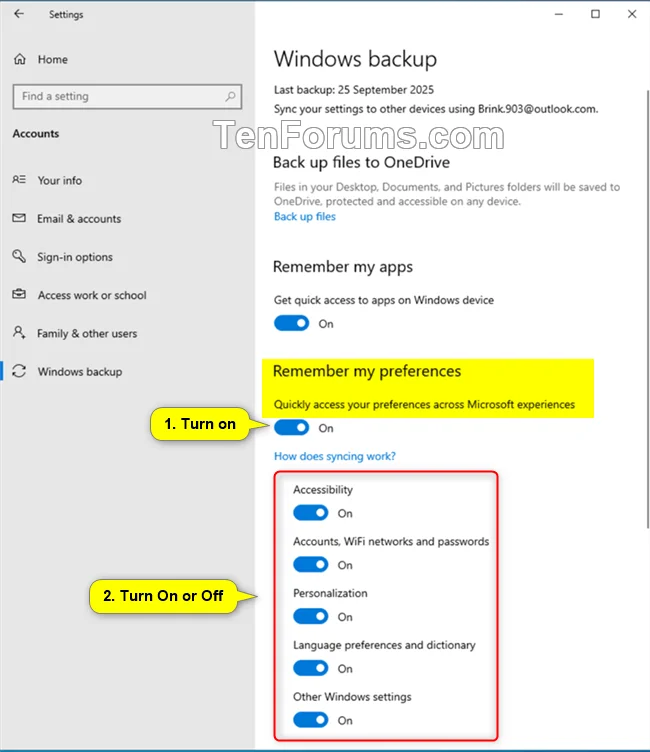Image resolution: width=650 pixels, height=752 pixels.
Task: Toggle Remember my preferences switch
Action: pos(292,427)
